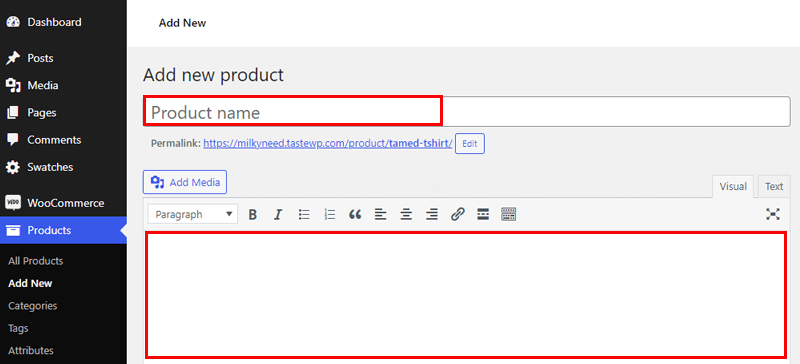Screen dimensions: 800x364
Task: Go to All Products submenu
Action: [x=36, y=261]
